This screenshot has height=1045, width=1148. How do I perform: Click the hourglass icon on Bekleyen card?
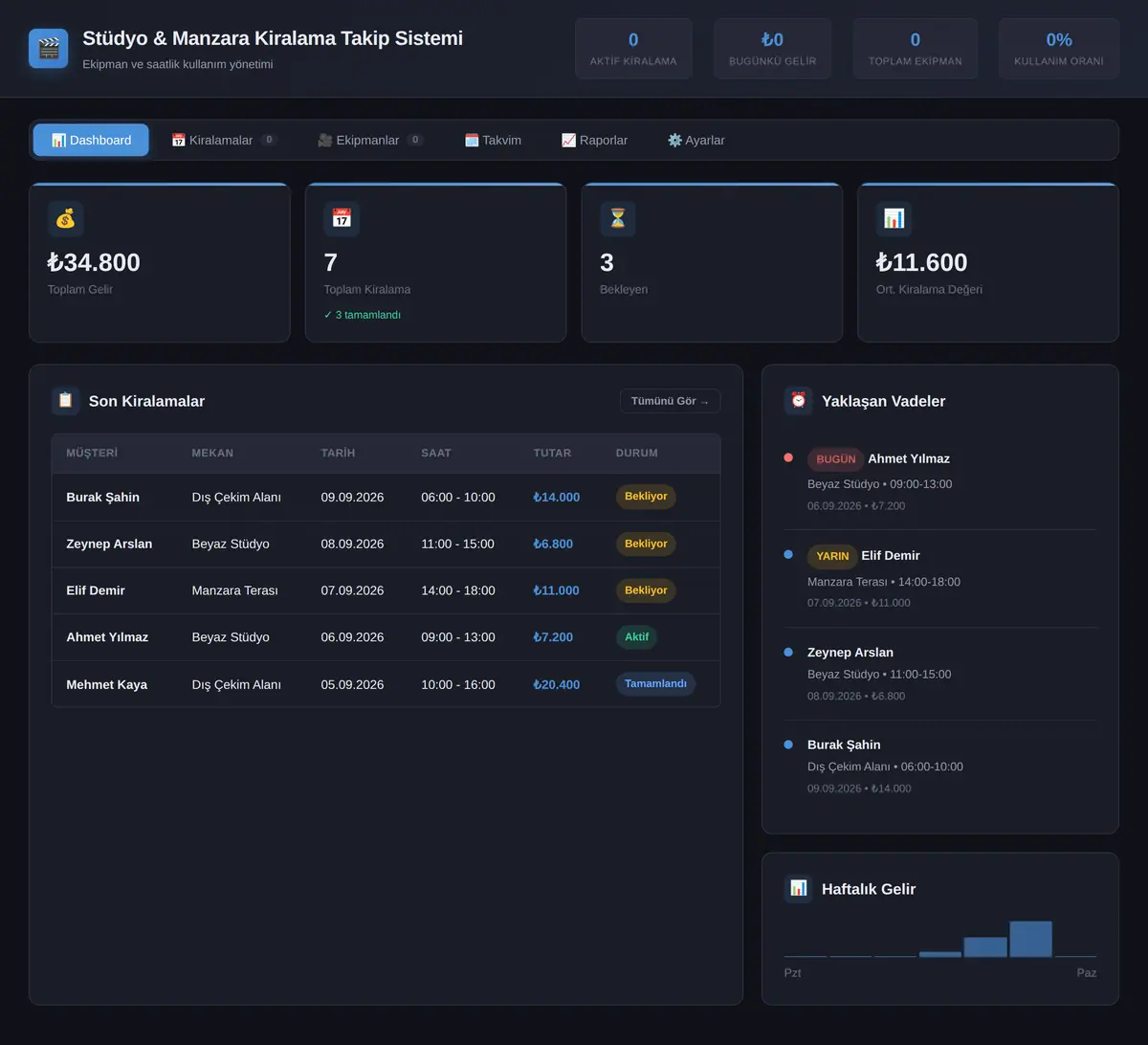(618, 219)
